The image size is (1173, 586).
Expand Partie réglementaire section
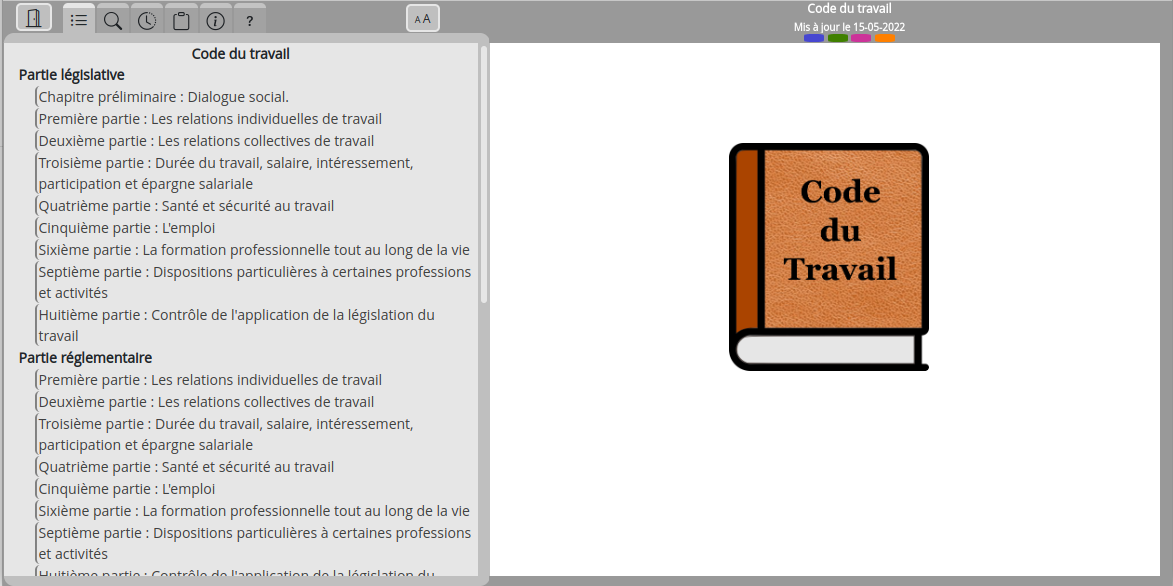click(85, 357)
